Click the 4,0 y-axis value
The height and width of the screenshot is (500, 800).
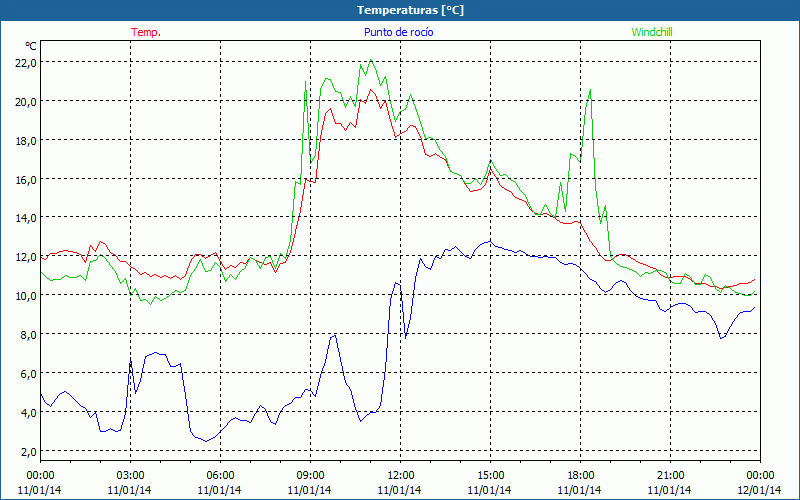[28, 412]
